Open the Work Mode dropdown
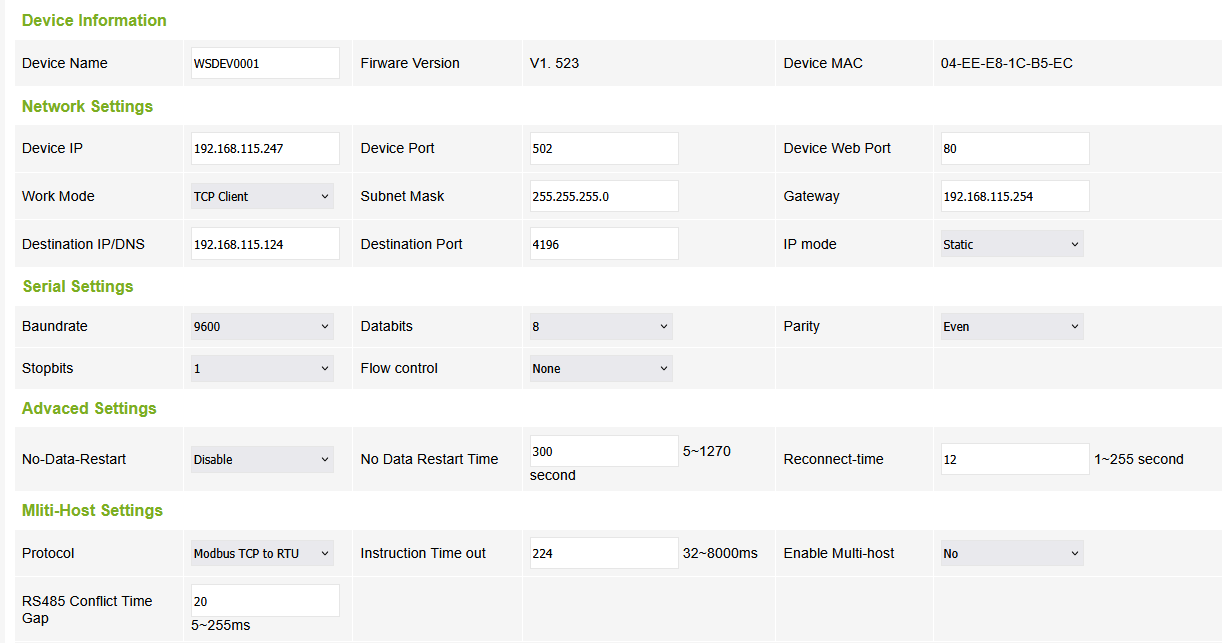1230x643 pixels. point(262,196)
